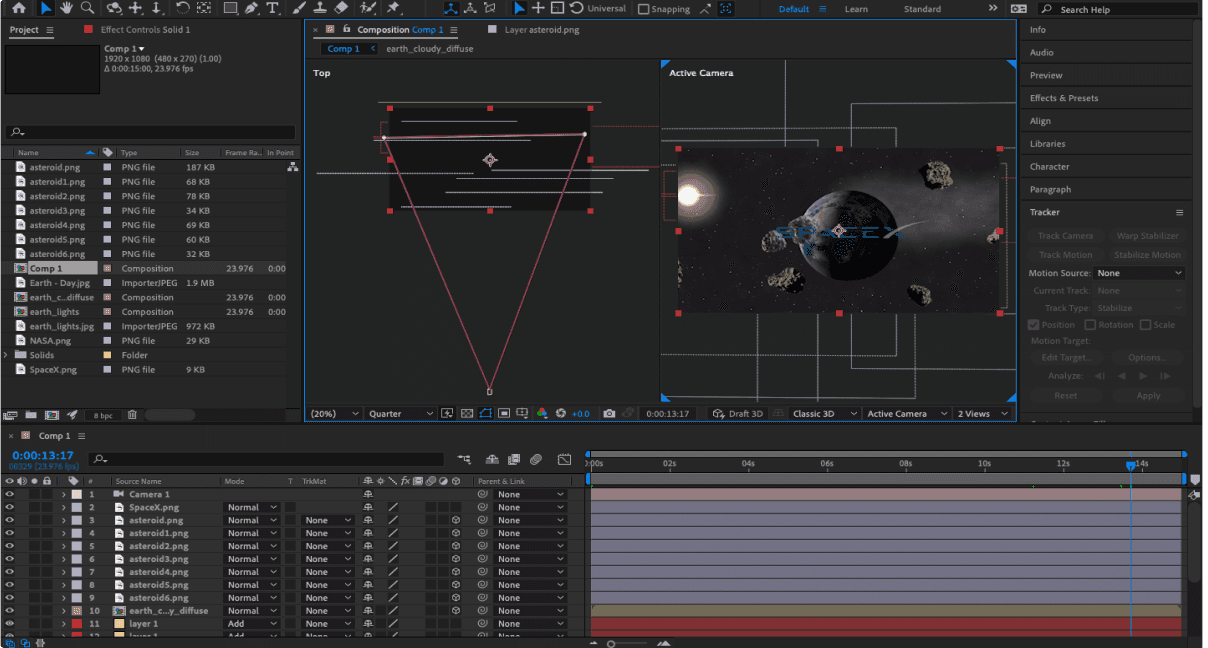Switch to the Learn workspace
Image resolution: width=1208 pixels, height=648 pixels.
[856, 9]
